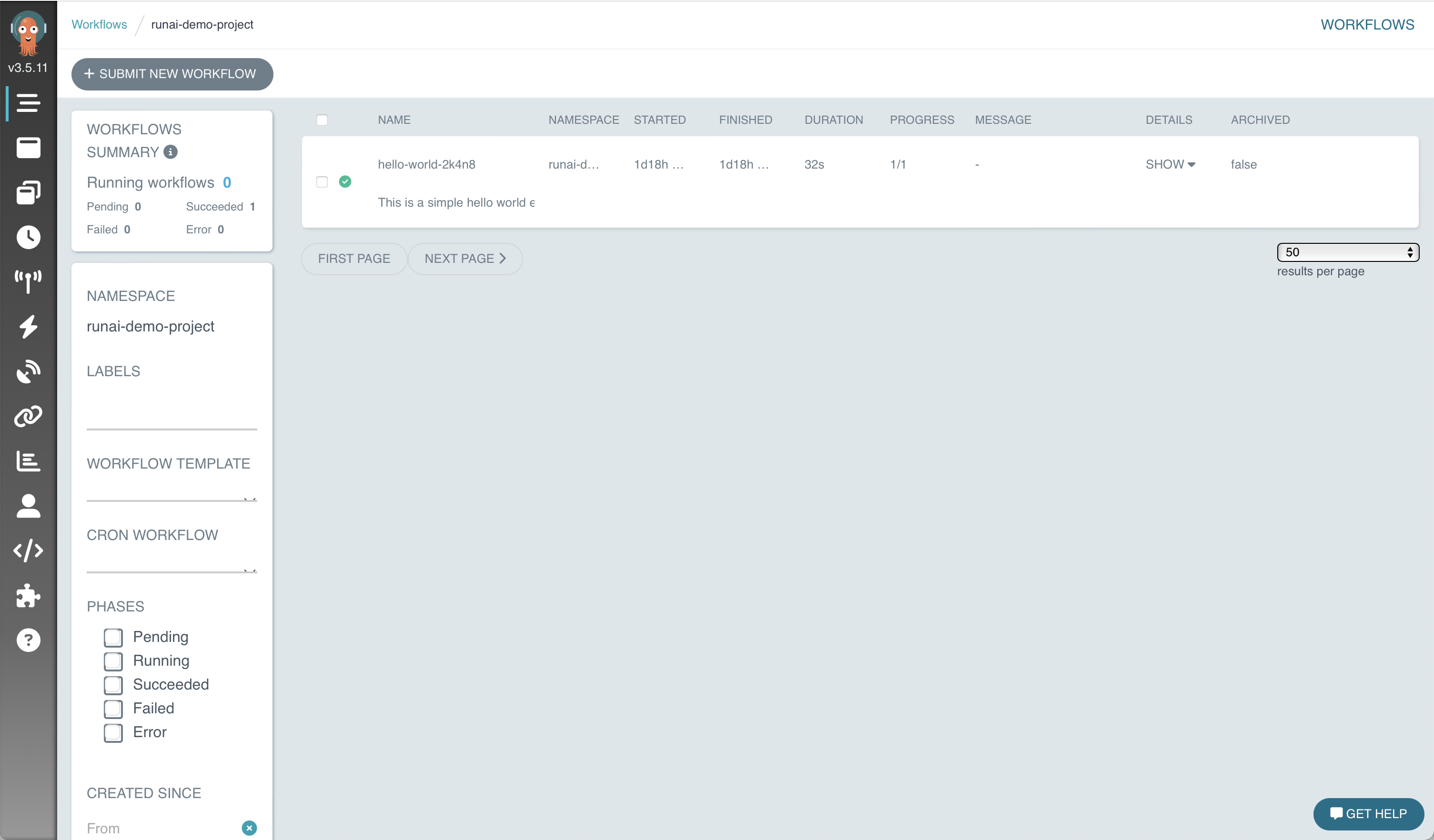Click the Workflows Summary info icon
Image resolution: width=1434 pixels, height=840 pixels.
coord(170,152)
